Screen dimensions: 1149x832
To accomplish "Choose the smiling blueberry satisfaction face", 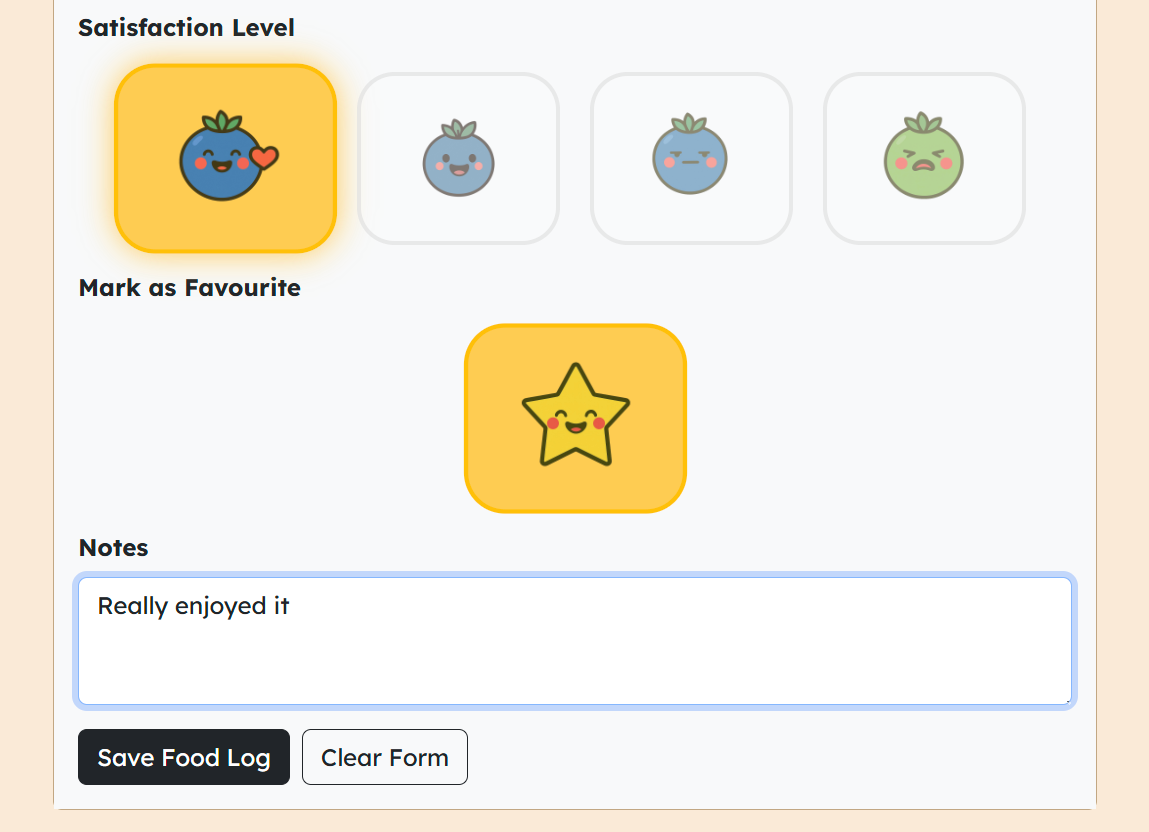I will click(459, 158).
